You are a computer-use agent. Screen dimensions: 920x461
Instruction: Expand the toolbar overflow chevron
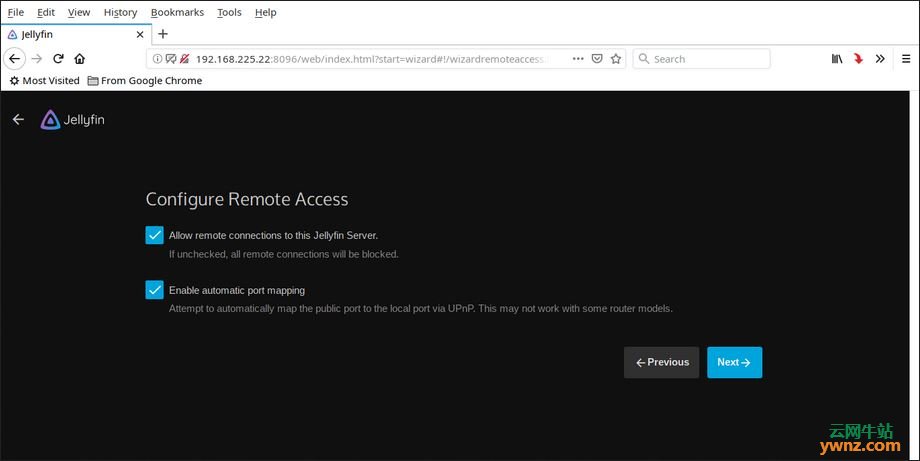[x=880, y=59]
